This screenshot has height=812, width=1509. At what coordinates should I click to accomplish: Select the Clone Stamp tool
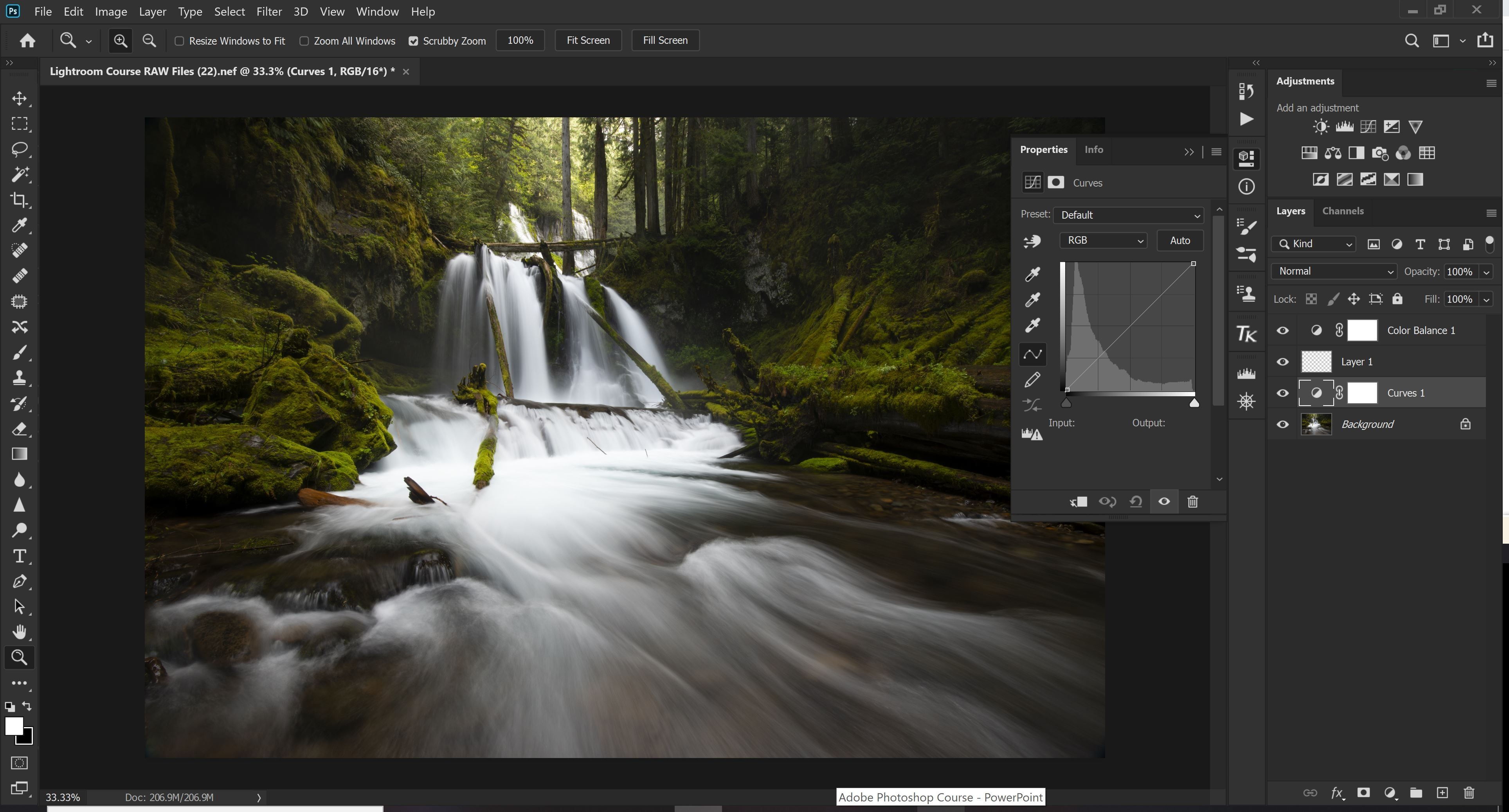tap(19, 377)
